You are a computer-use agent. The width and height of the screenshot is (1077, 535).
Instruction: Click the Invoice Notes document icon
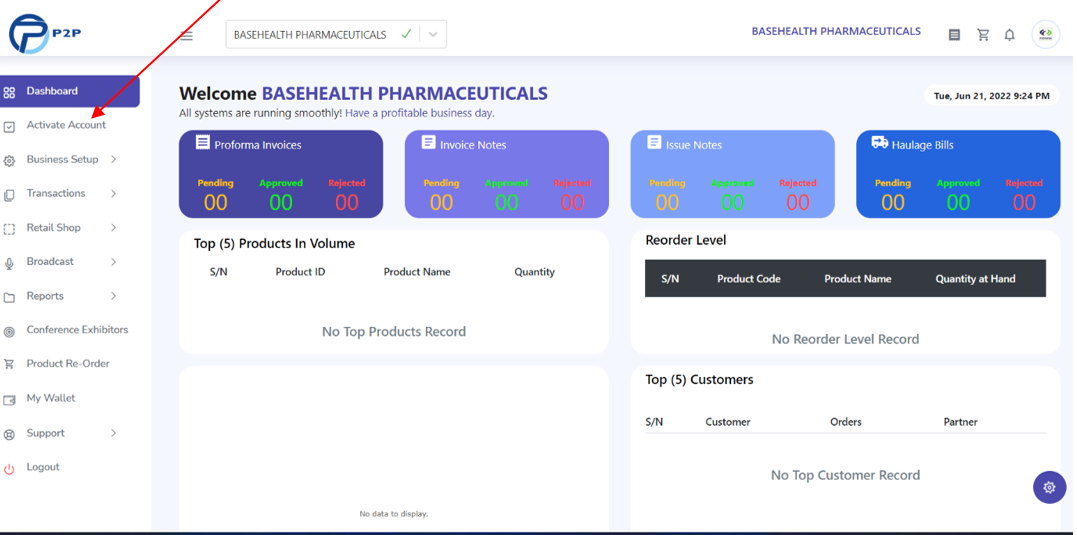coord(429,142)
